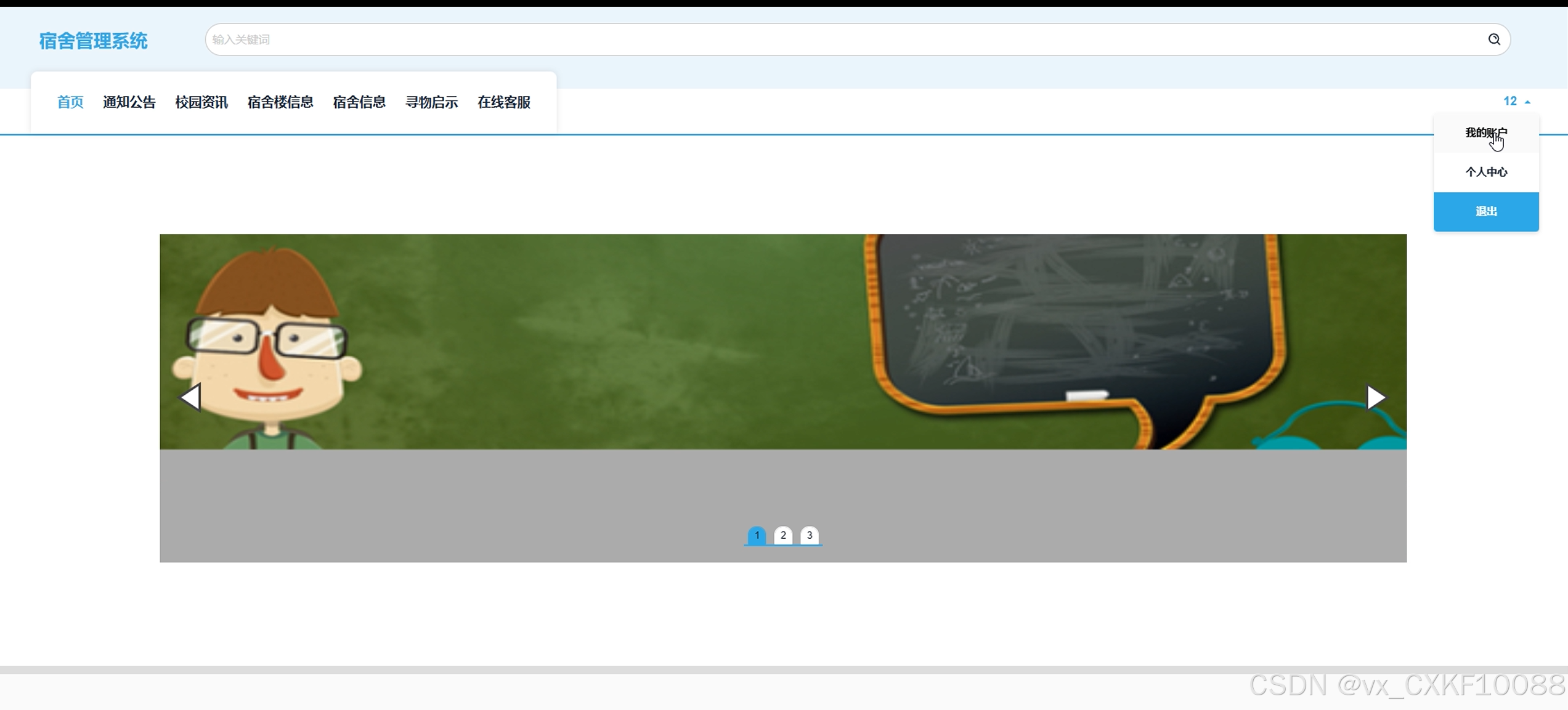Open the 首页 navigation tab
The height and width of the screenshot is (710, 1568).
pos(70,102)
